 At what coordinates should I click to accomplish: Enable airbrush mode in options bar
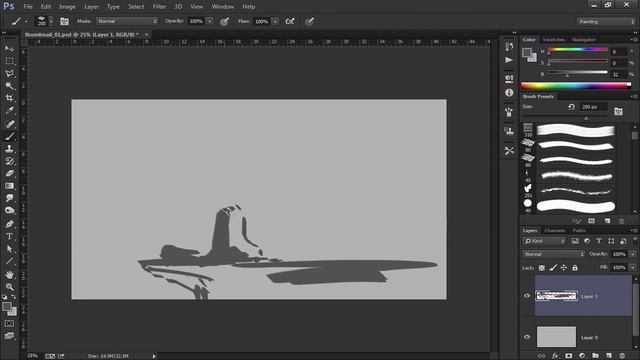point(290,21)
